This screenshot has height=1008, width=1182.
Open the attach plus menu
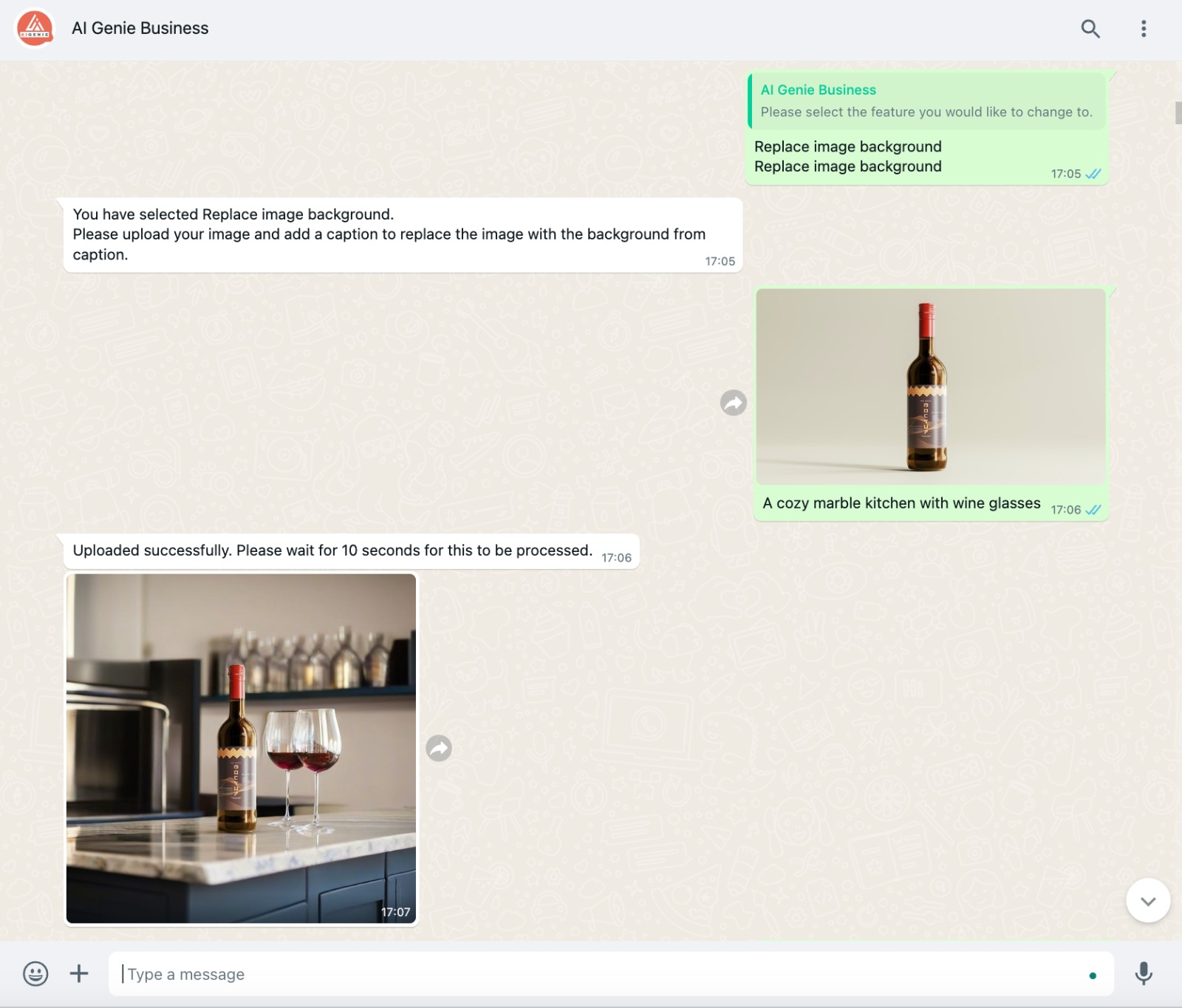pos(79,974)
